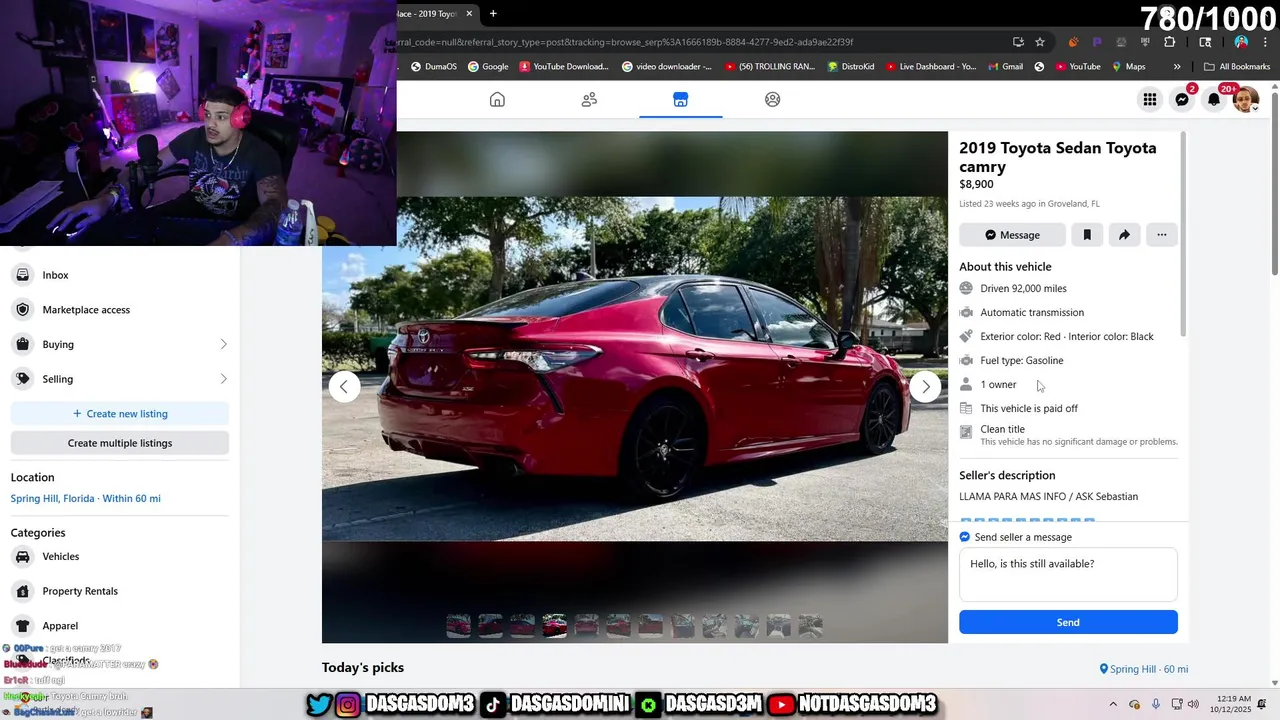Click the LLAMA PARA MAS INFO description
The height and width of the screenshot is (720, 1280).
1048,496
